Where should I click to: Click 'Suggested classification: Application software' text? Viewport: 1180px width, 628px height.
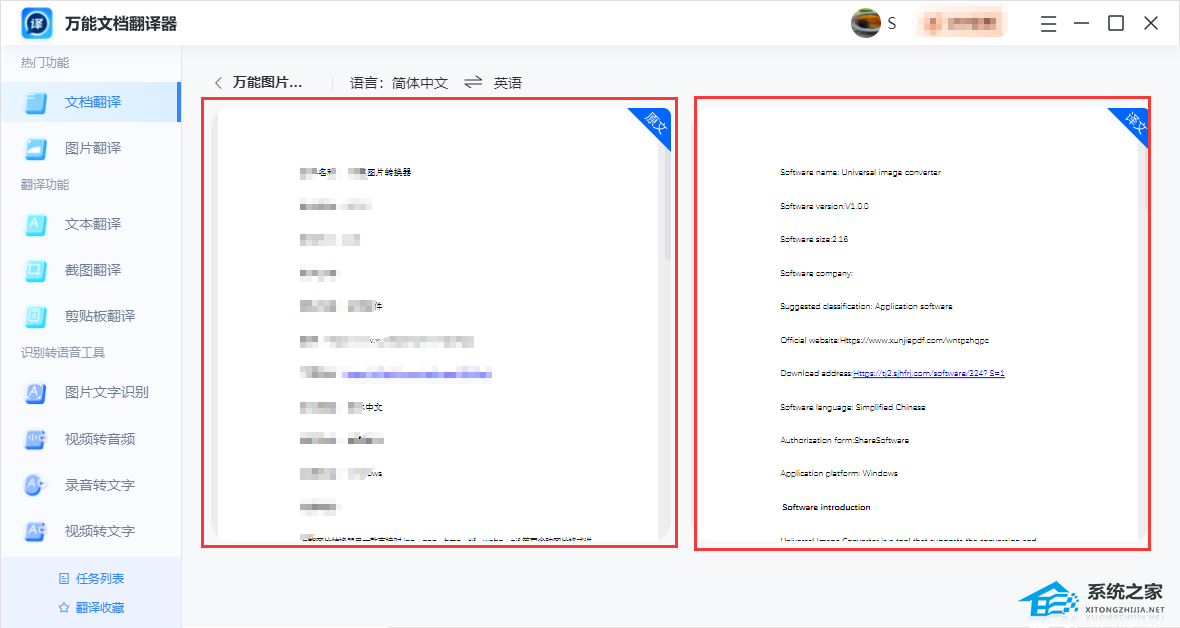click(x=866, y=306)
